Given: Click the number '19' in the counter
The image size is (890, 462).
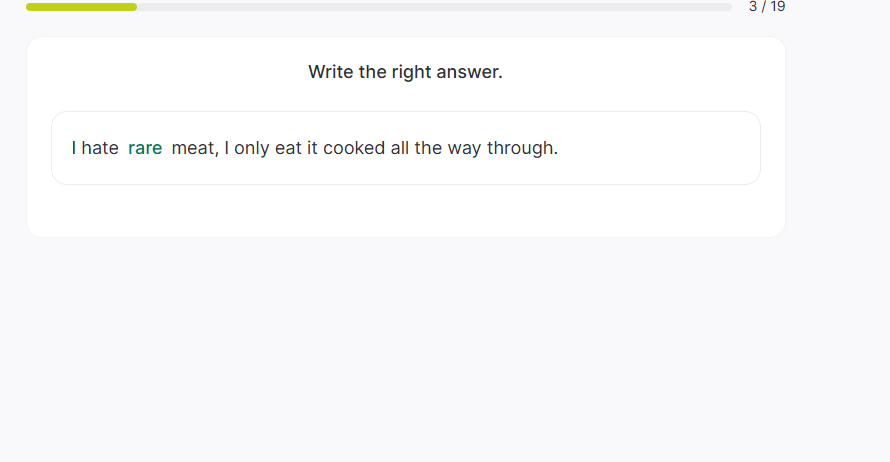Looking at the screenshot, I should click(776, 7).
